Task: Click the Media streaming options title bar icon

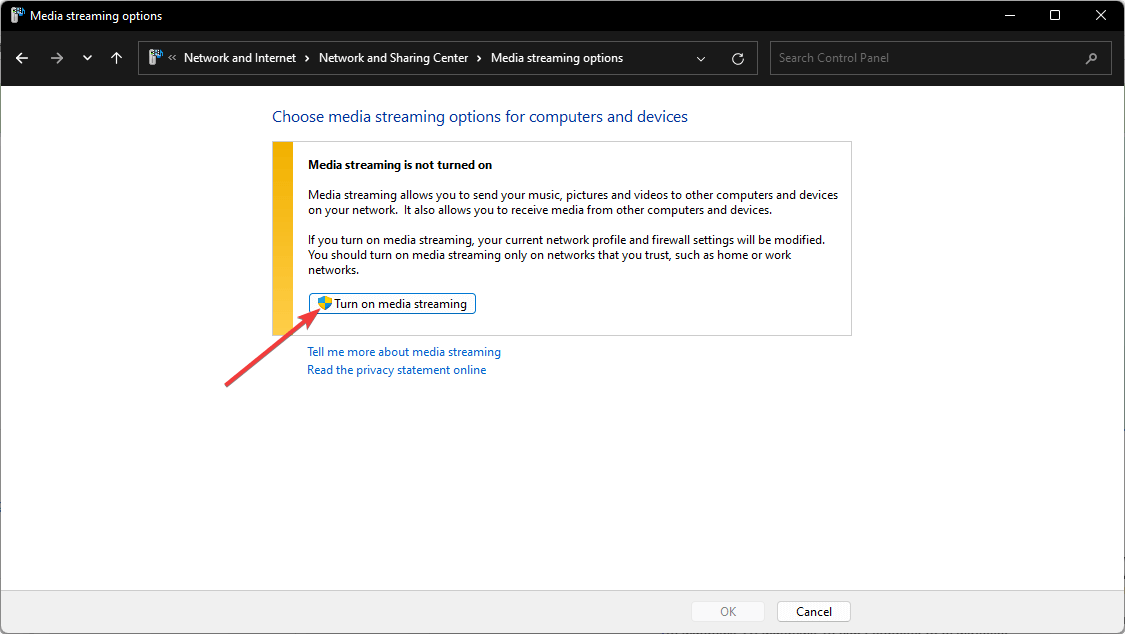Action: [x=18, y=16]
